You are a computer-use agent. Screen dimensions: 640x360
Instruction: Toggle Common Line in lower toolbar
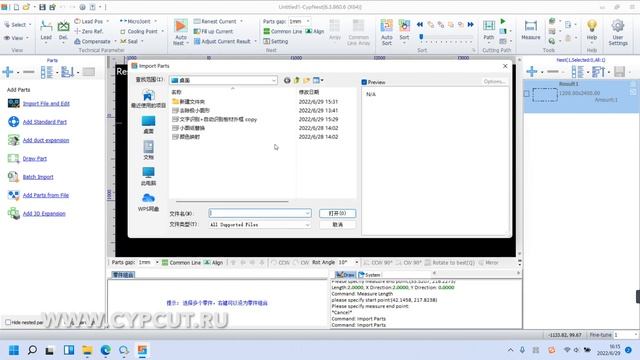(181, 262)
